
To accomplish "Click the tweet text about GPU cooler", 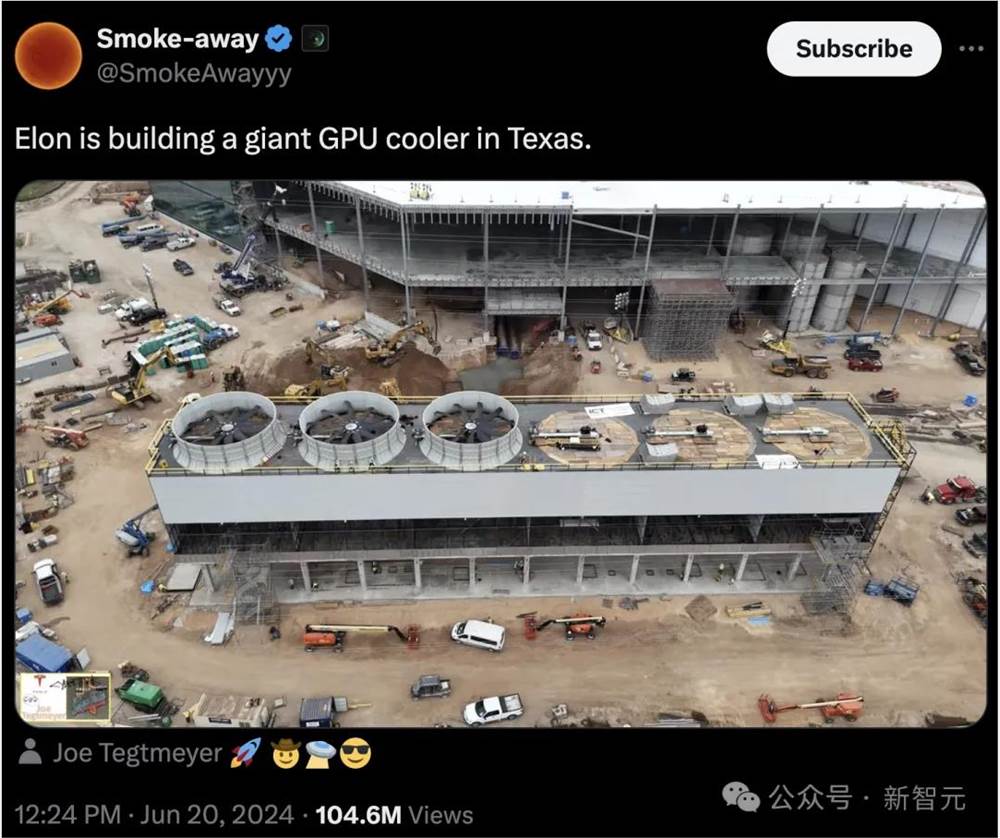I will pos(302,138).
